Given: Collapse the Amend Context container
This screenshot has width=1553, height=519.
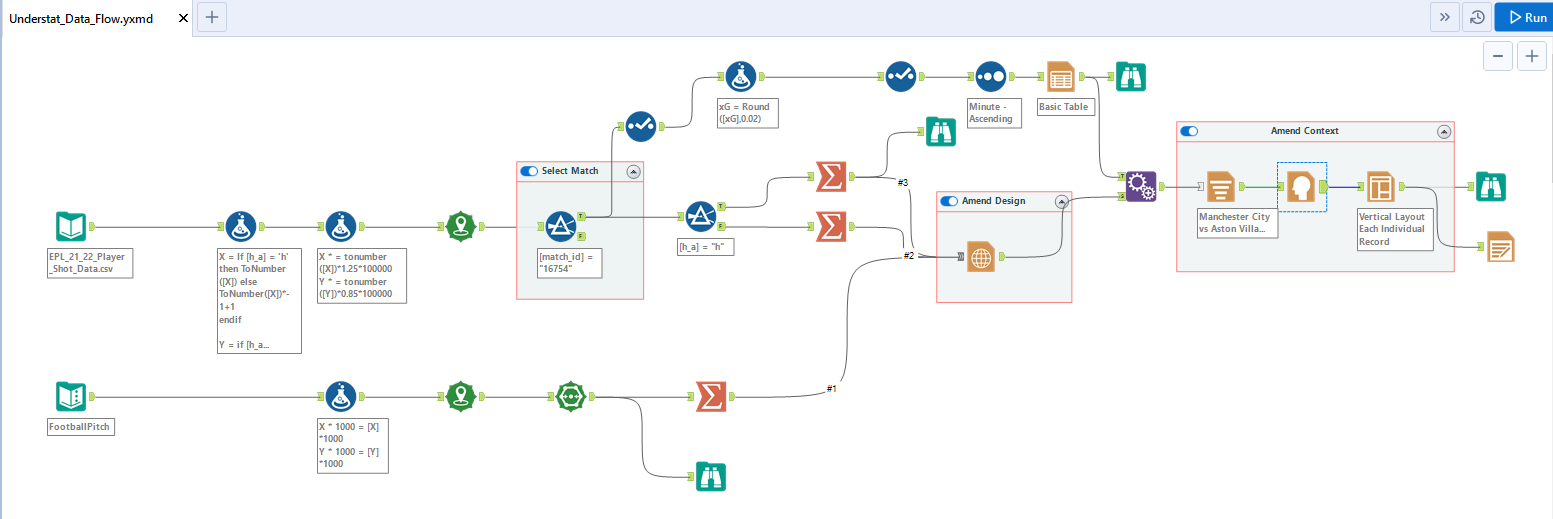Looking at the screenshot, I should tap(1443, 131).
